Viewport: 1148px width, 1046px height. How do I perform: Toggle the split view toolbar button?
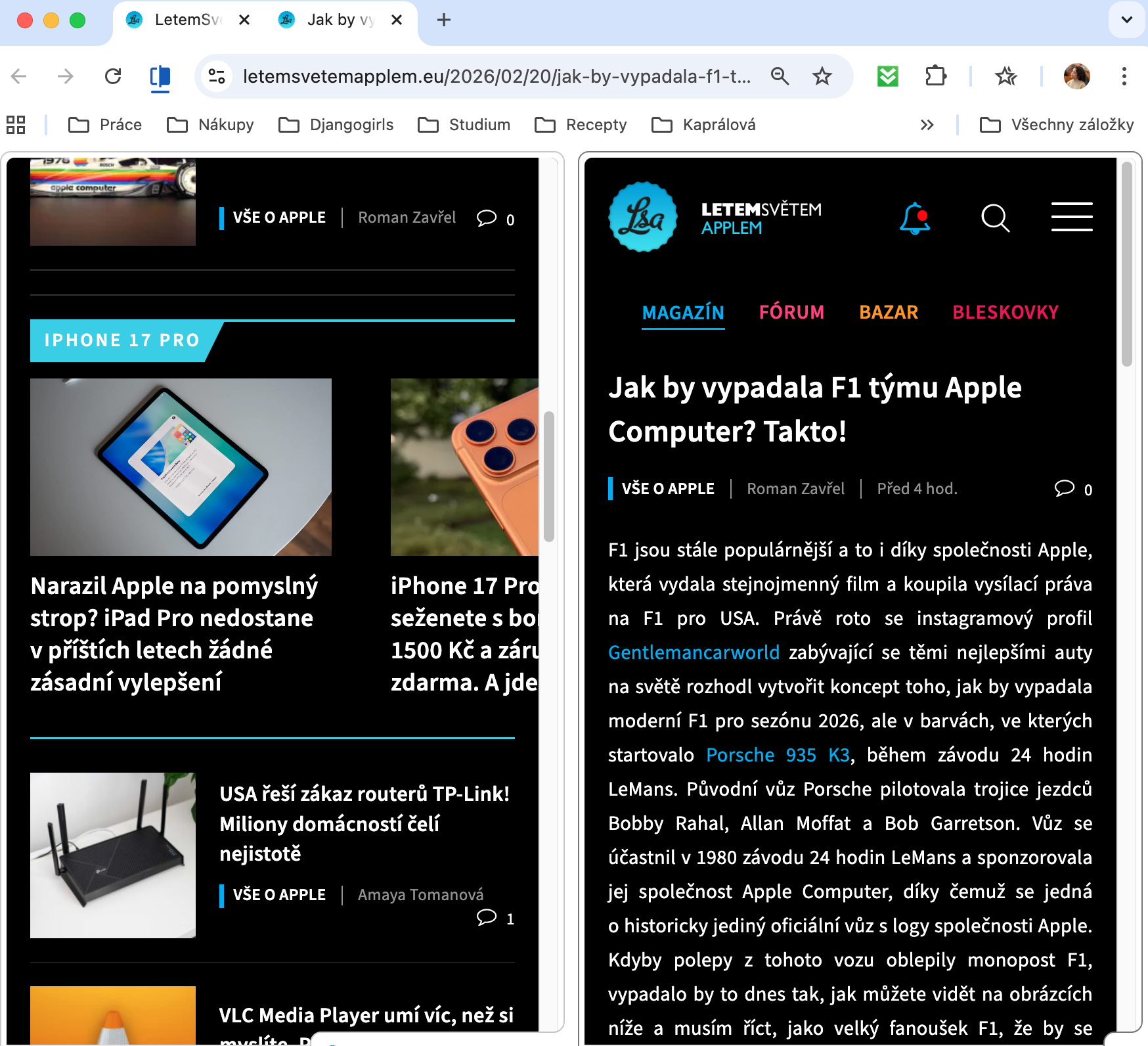tap(160, 77)
